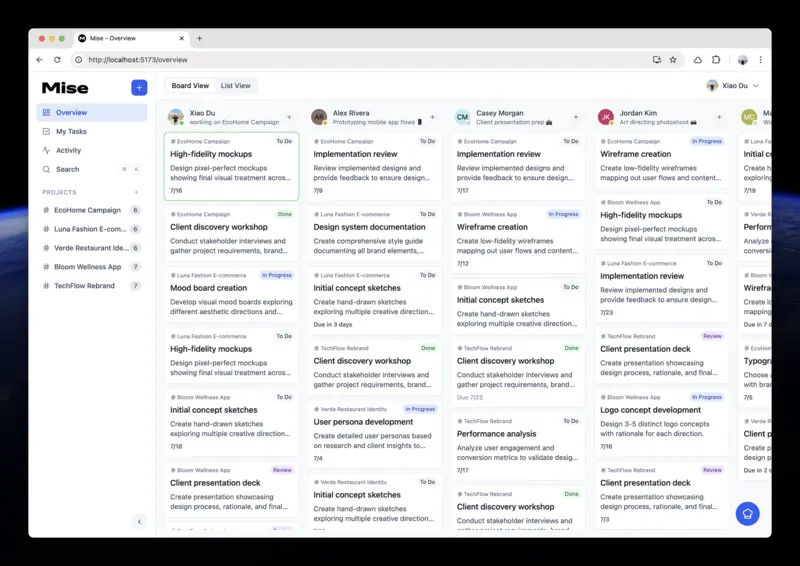Collapse the sidebar with chevron button
Image resolution: width=800 pixels, height=566 pixels.
139,521
